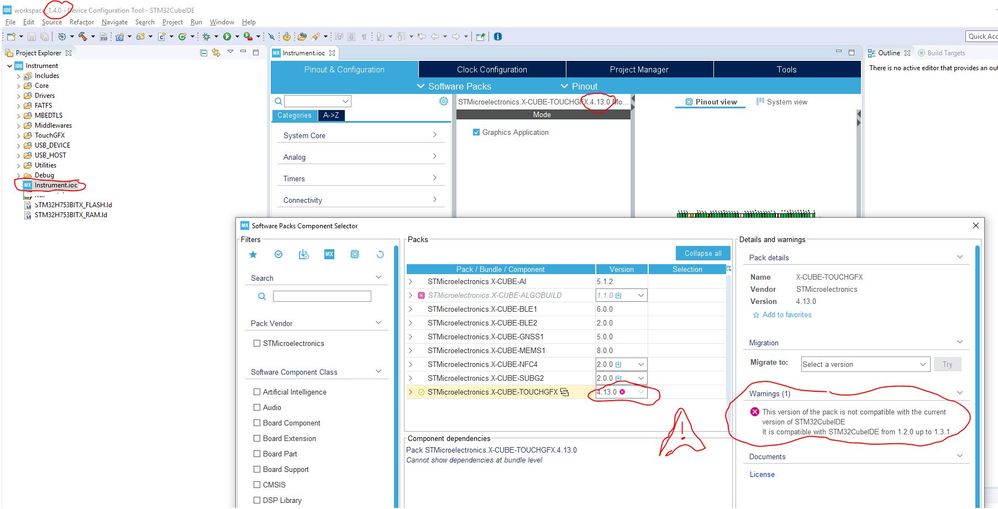Select Instrument.ioc file in Project Explorer
The width and height of the screenshot is (998, 509).
click(x=55, y=185)
